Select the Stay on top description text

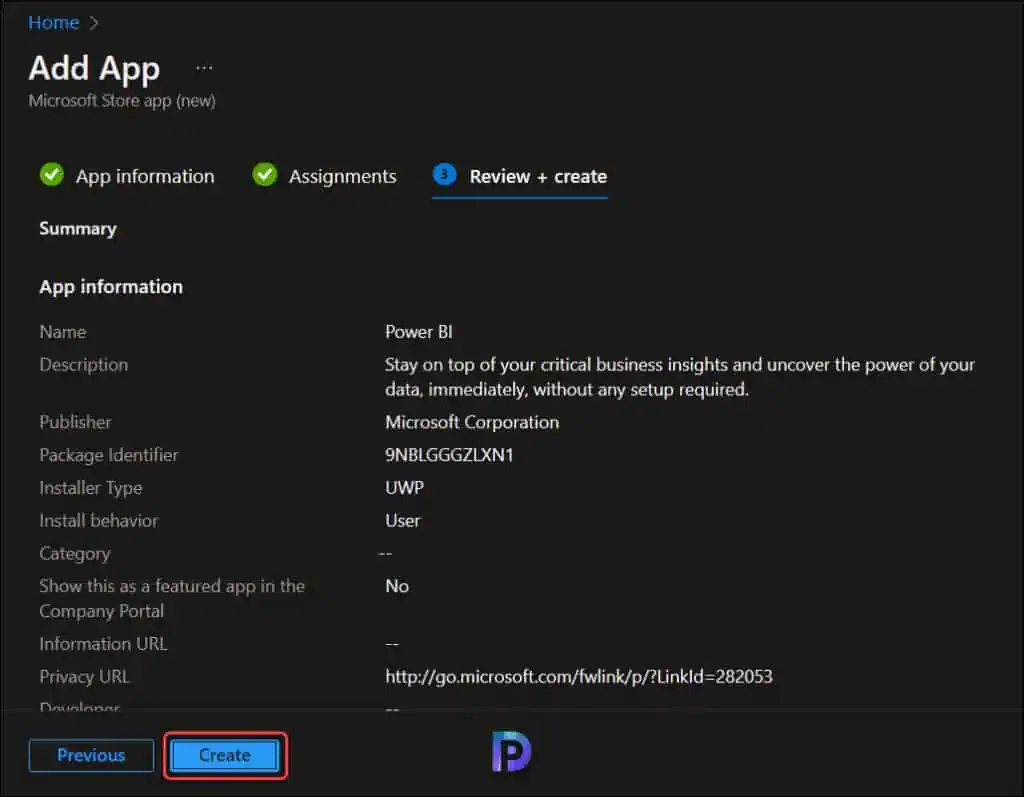pyautogui.click(x=680, y=377)
